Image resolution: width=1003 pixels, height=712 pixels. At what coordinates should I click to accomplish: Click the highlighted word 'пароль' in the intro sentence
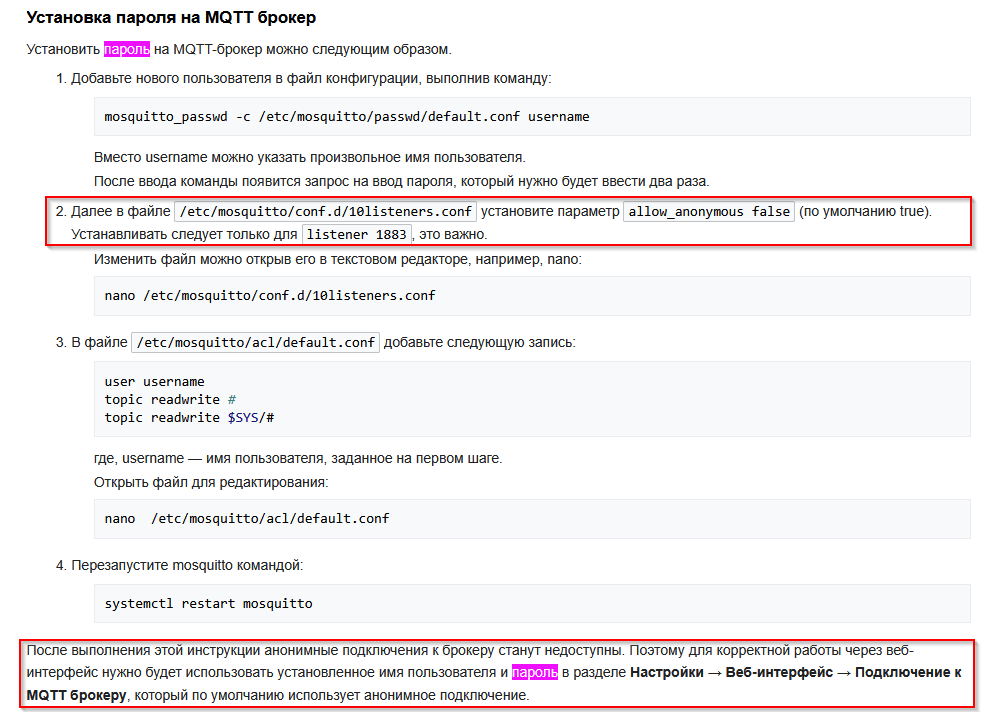click(127, 49)
